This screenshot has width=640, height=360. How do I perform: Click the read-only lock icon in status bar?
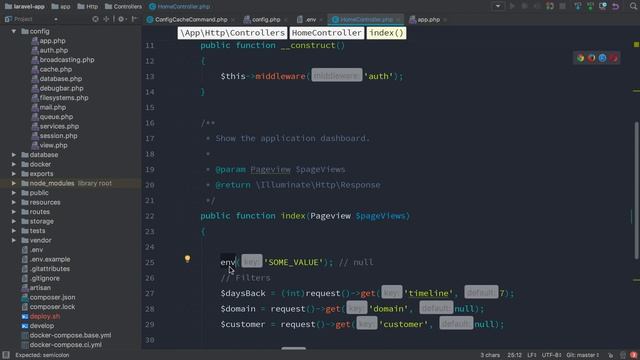pyautogui.click(x=611, y=355)
